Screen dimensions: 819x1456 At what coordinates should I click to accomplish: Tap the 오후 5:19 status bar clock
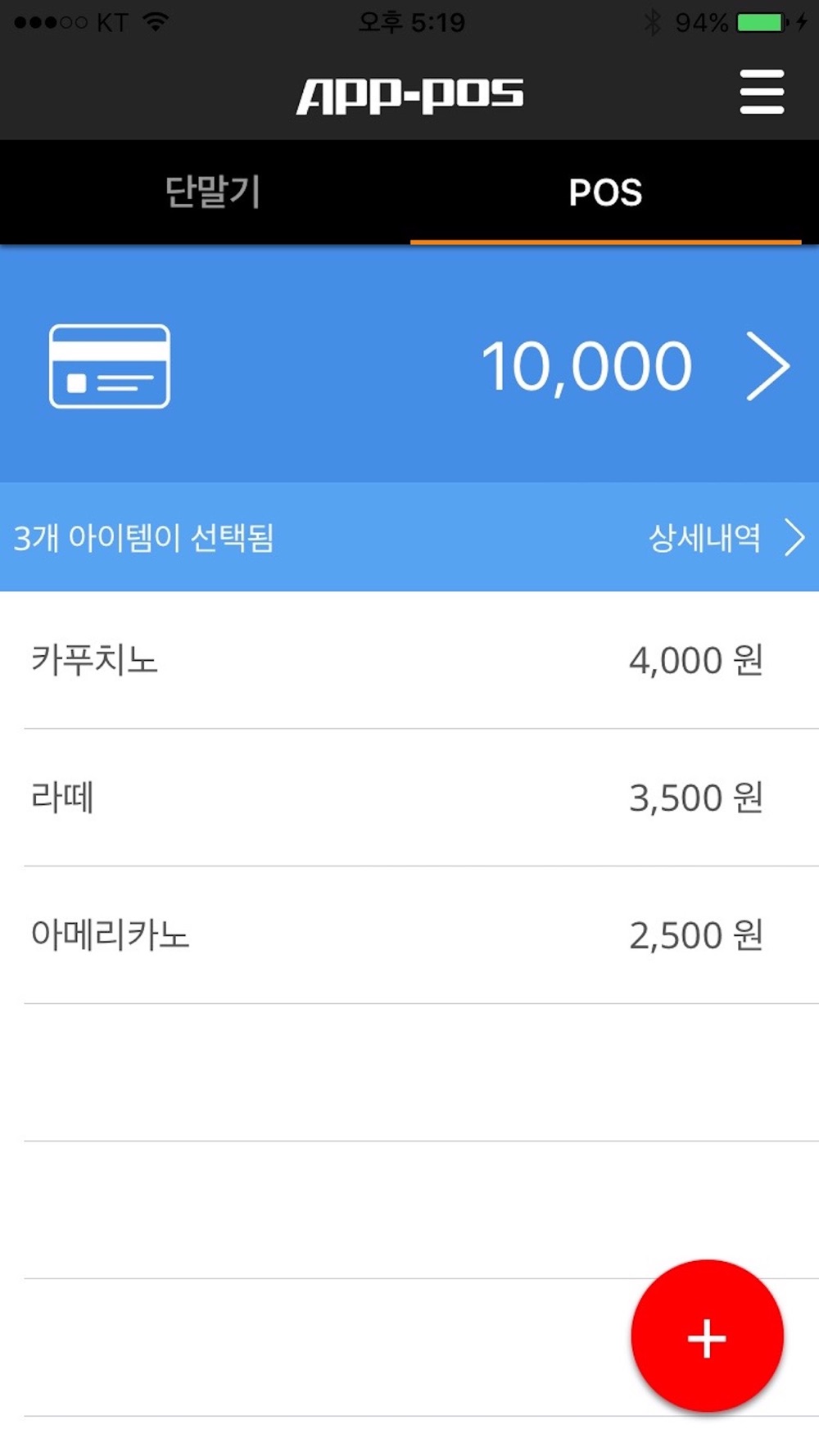[411, 22]
